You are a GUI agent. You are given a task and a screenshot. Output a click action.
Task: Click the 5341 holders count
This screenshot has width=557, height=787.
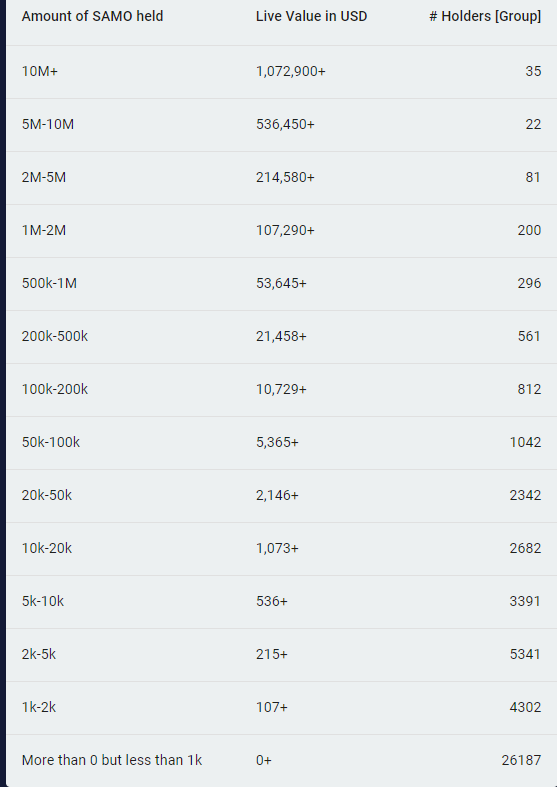tap(525, 654)
